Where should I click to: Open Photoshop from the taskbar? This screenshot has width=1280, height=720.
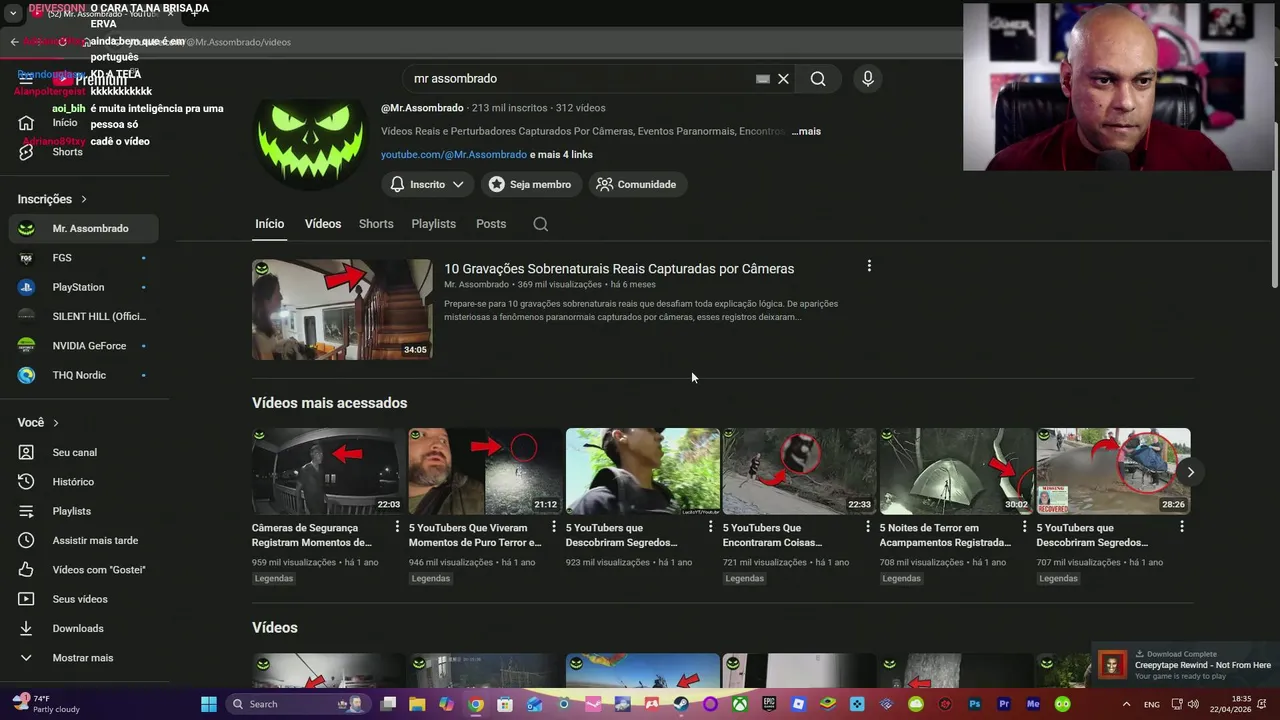[x=975, y=704]
